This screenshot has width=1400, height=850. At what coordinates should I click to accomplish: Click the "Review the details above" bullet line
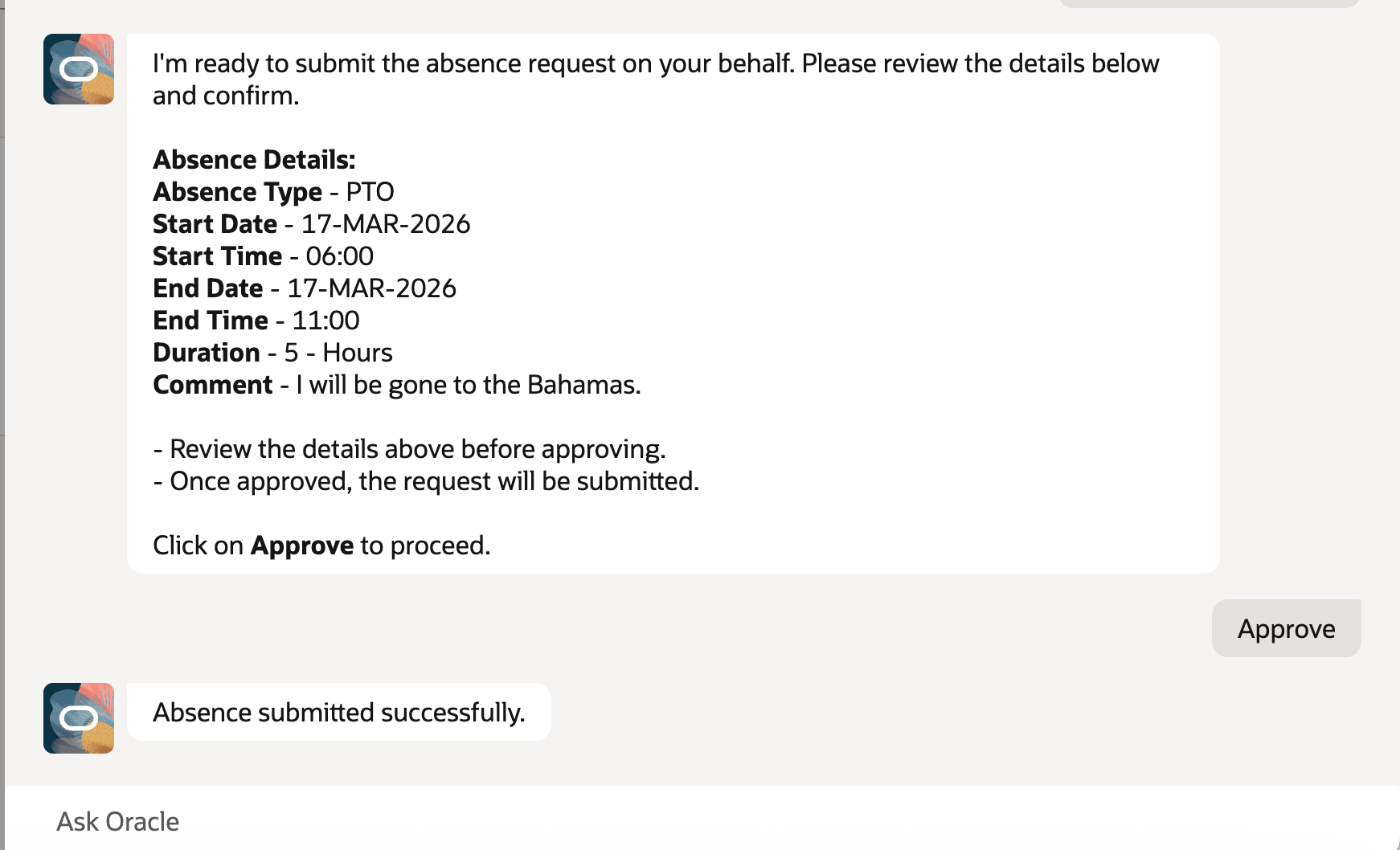tap(411, 448)
